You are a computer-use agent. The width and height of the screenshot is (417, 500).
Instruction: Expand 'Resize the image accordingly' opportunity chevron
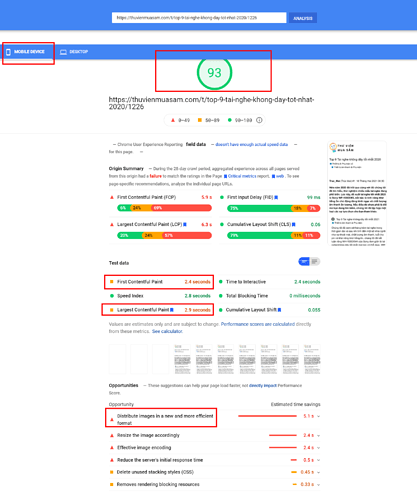(x=319, y=435)
